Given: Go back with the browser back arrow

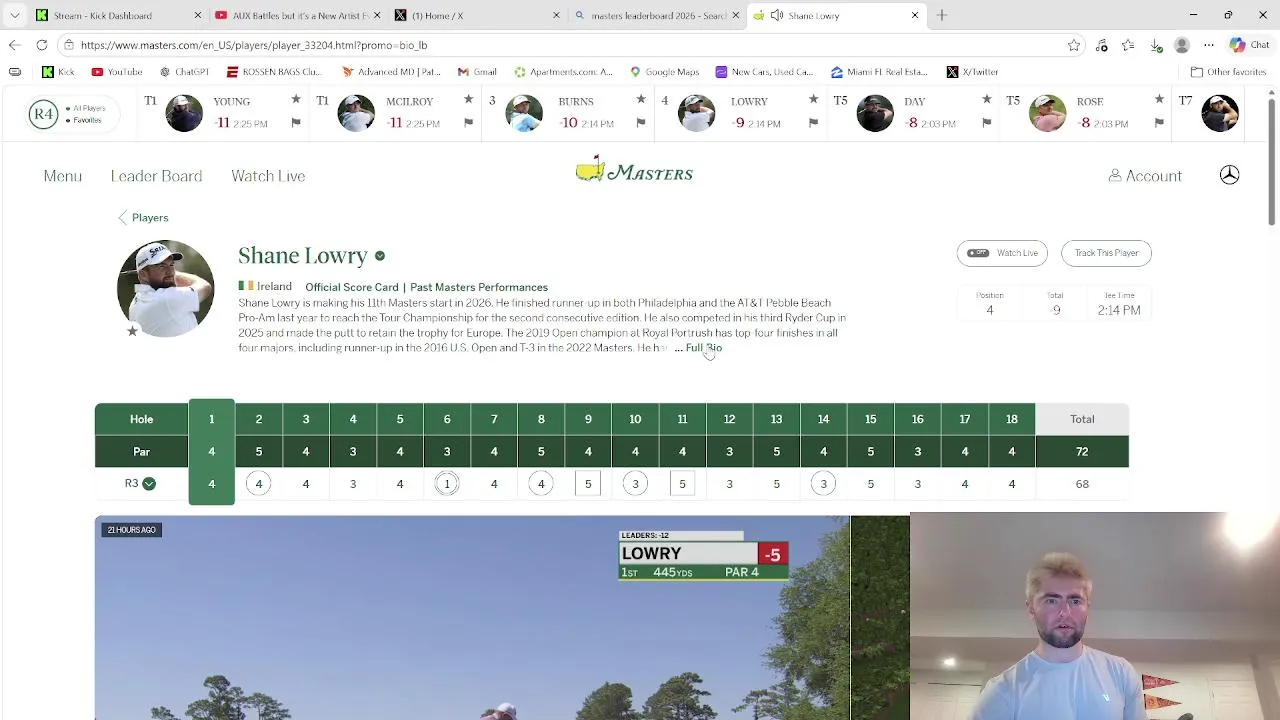Looking at the screenshot, I should [x=14, y=45].
